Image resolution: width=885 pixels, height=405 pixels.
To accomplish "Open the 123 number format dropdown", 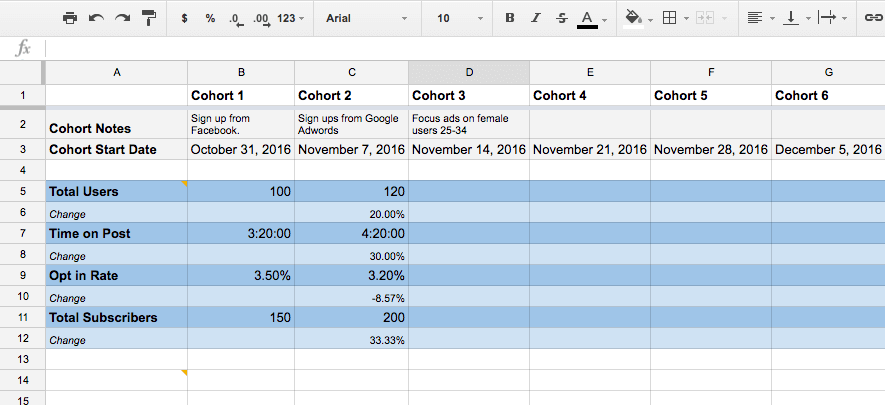I will [291, 18].
